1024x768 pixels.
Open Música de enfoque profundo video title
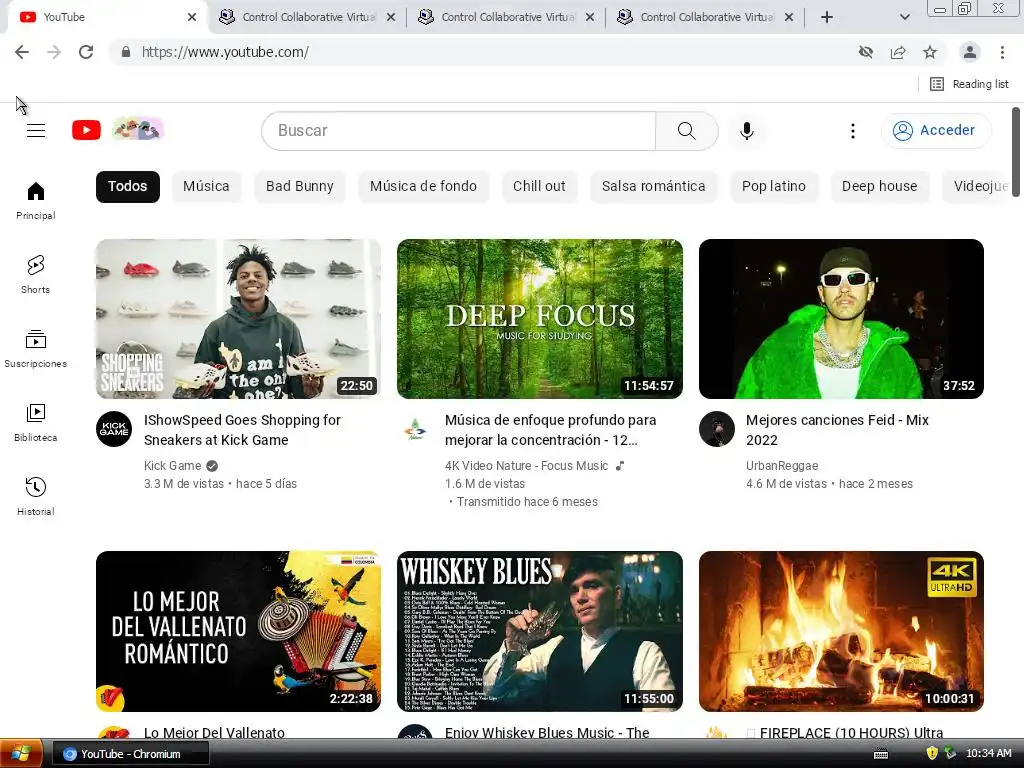[x=551, y=430]
